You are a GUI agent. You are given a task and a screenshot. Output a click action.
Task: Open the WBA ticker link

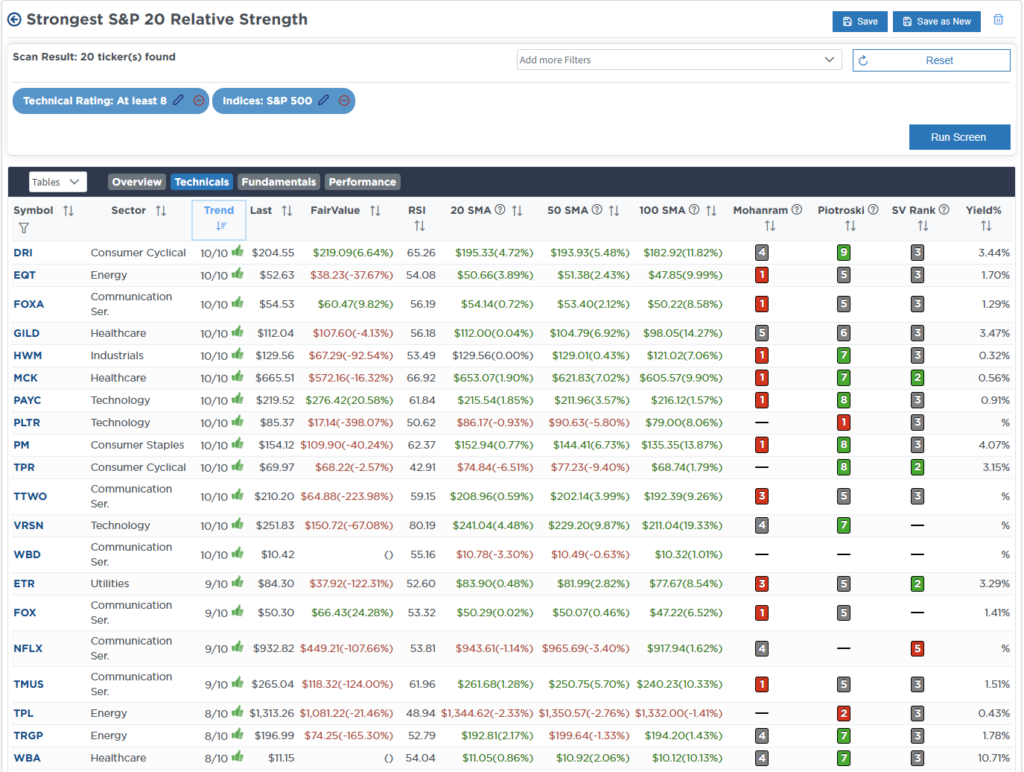coord(27,758)
